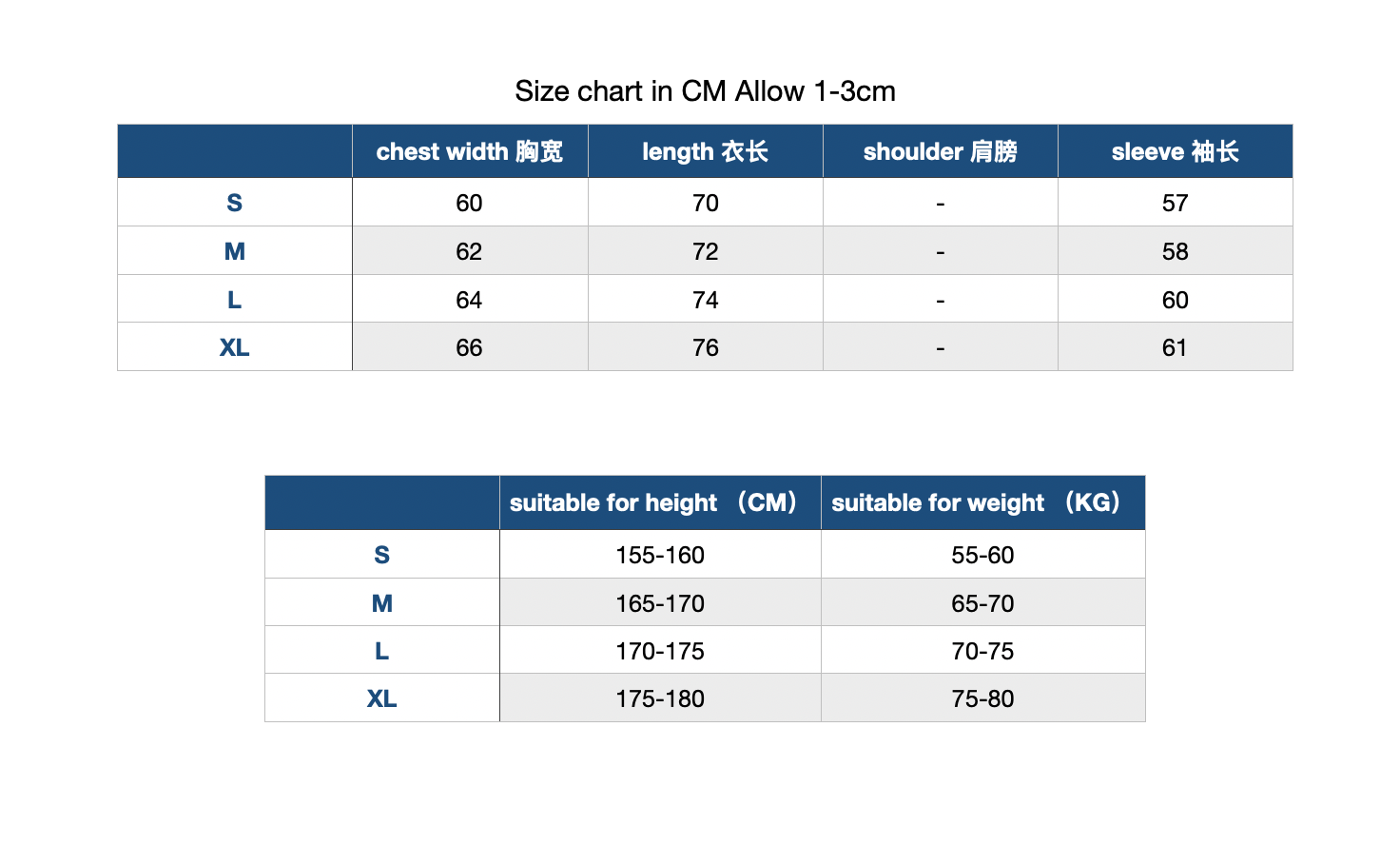Select weight cell 75-80
1400x845 pixels.
(x=982, y=698)
